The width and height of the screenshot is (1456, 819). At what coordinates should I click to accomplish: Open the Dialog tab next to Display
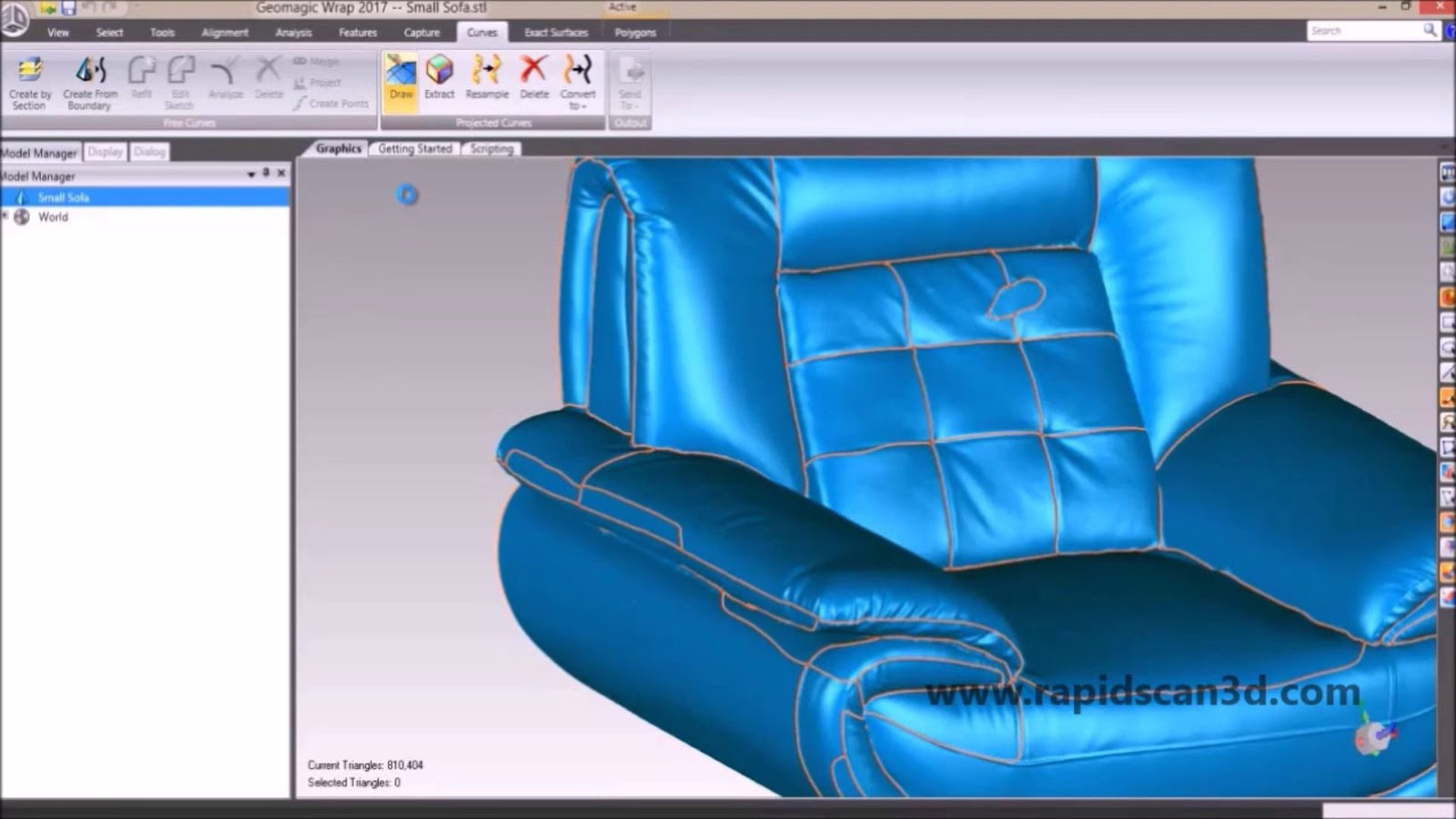point(150,152)
